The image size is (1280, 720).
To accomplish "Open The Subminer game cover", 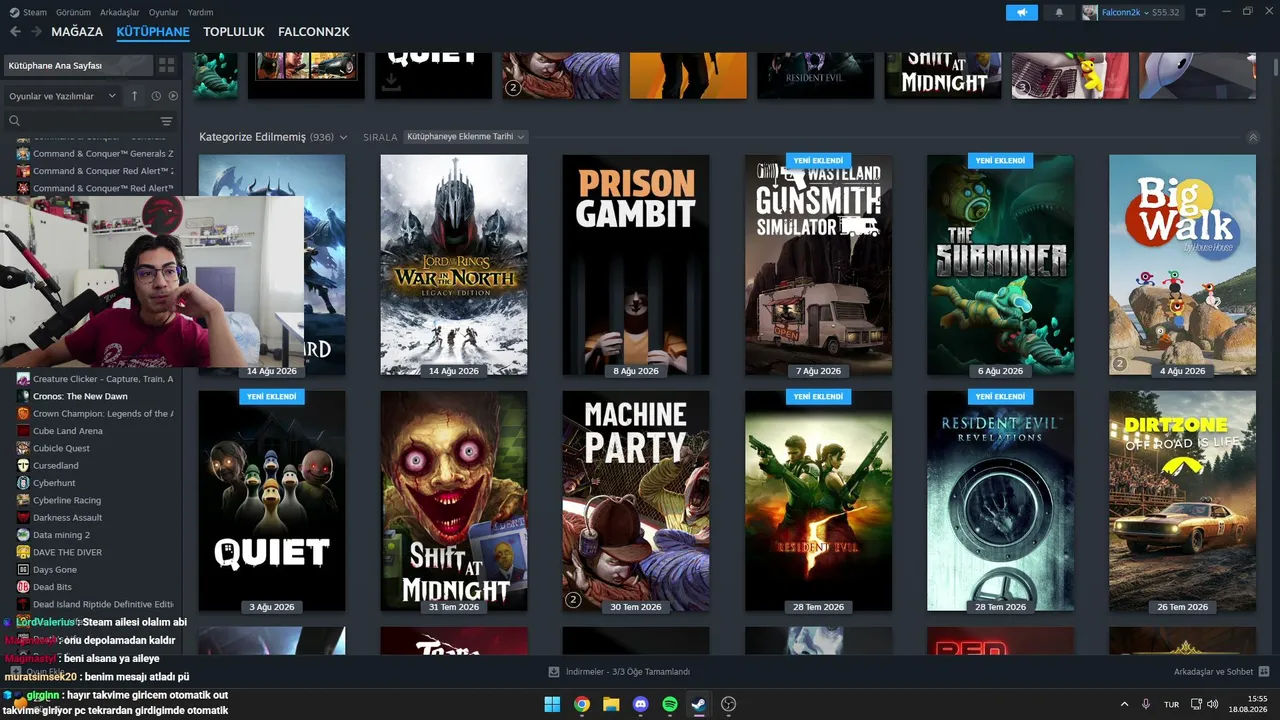I will tap(1000, 265).
